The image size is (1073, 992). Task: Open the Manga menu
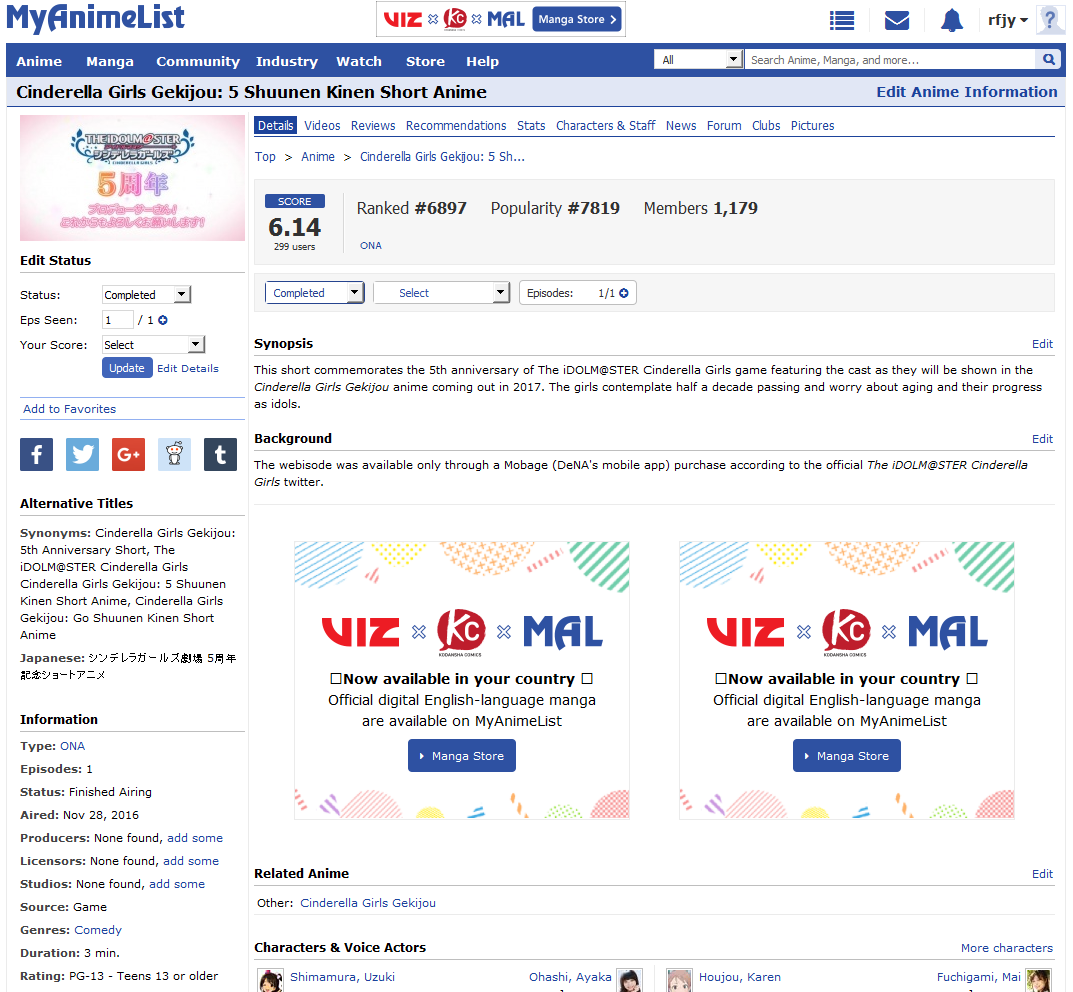[x=109, y=62]
